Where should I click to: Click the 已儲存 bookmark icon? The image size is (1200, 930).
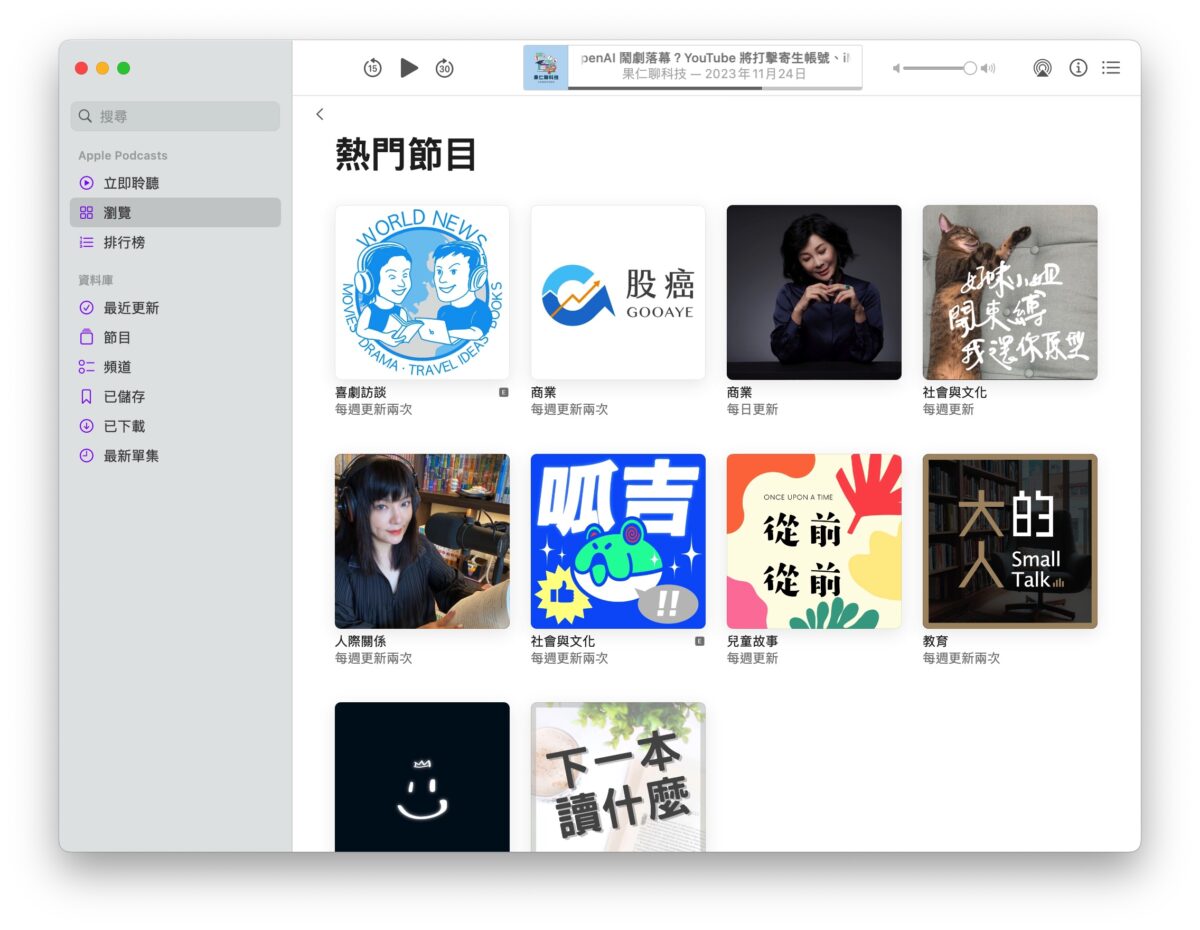[x=86, y=396]
